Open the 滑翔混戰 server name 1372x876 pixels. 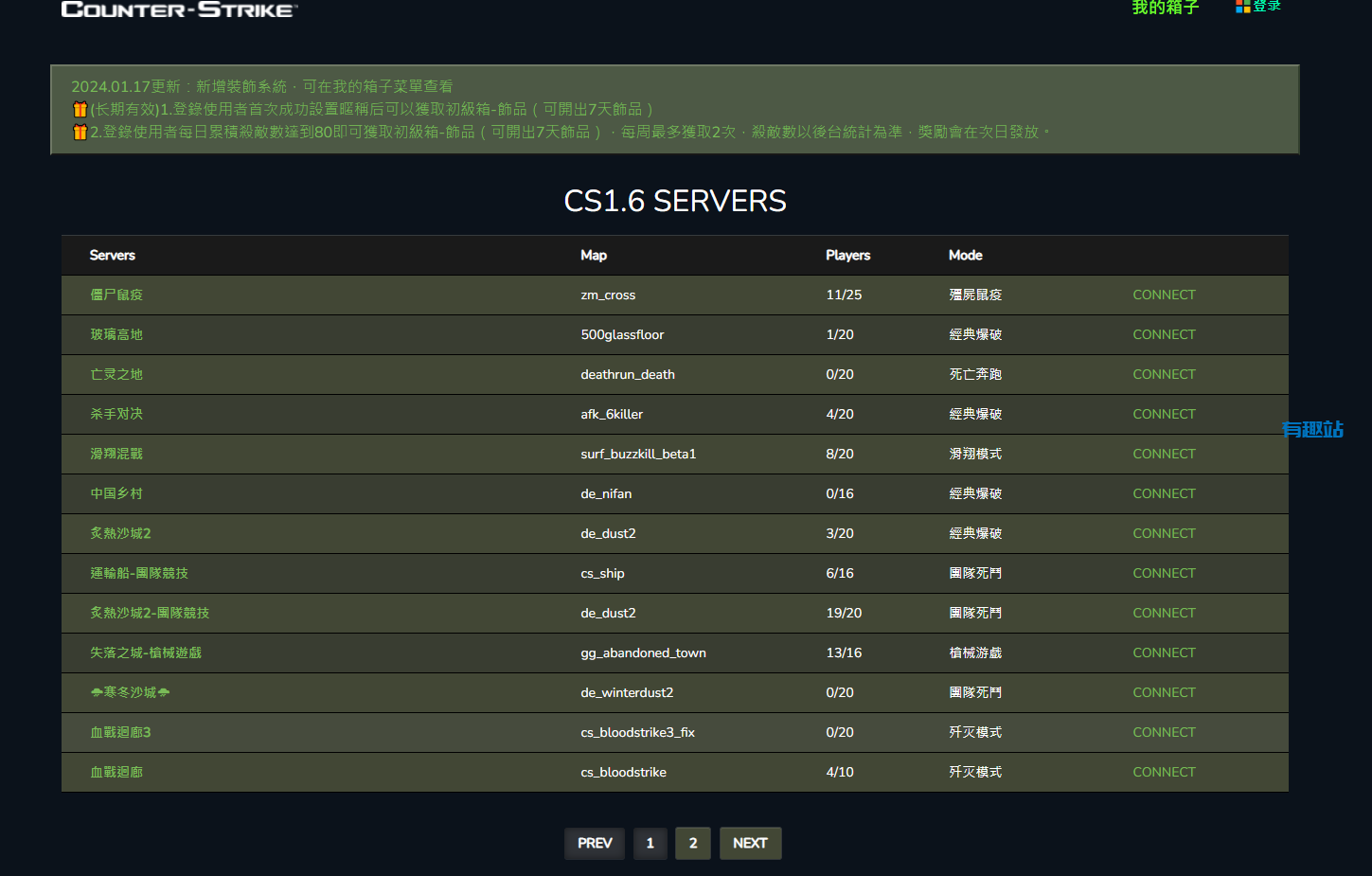click(116, 454)
